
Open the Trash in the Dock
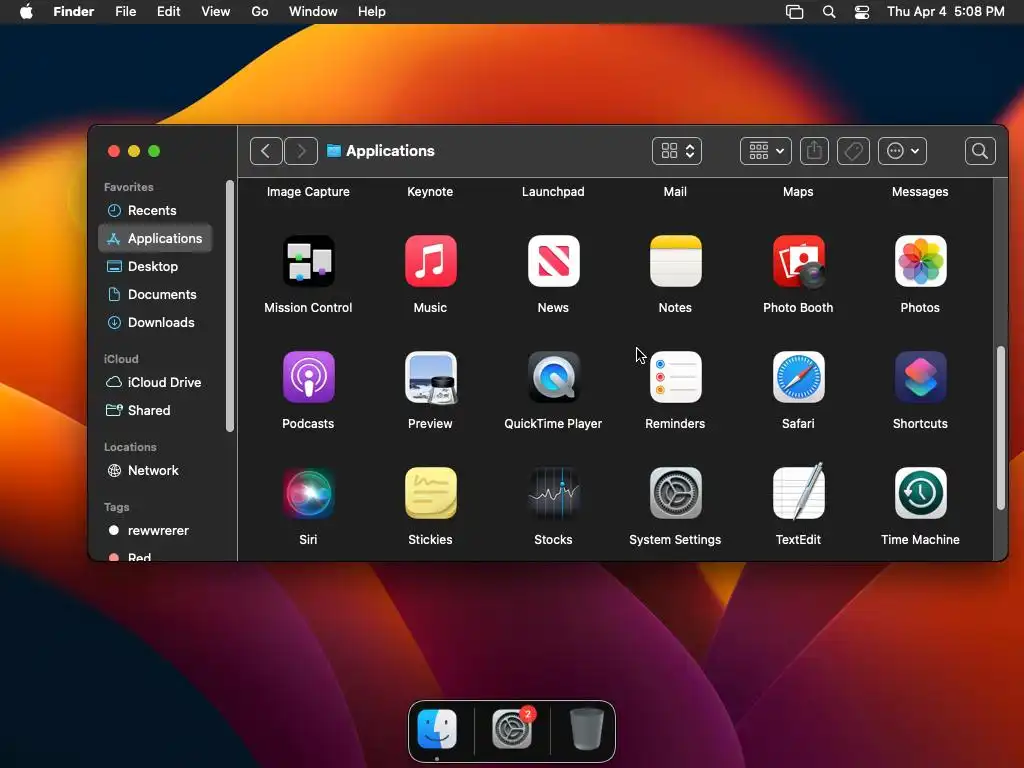586,729
